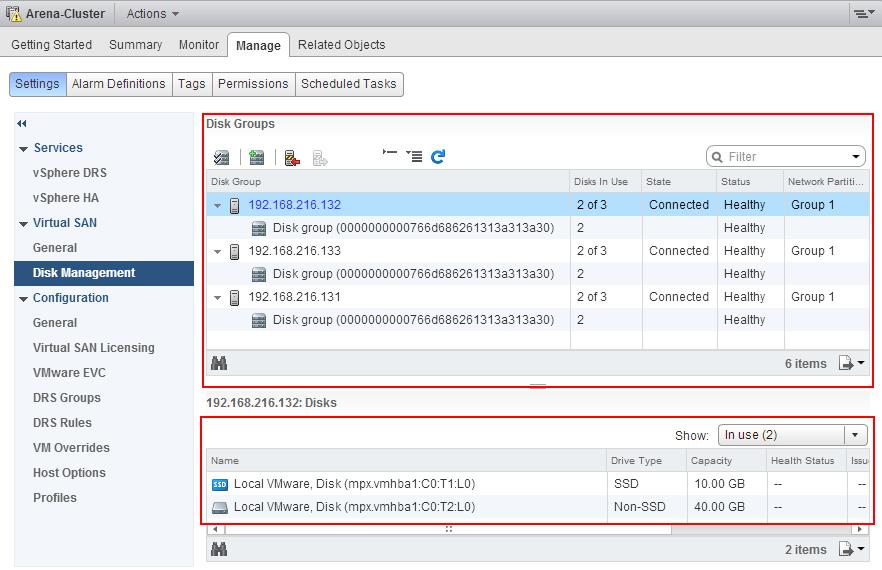Collapse the Virtual SAN section
Image resolution: width=882 pixels, height=570 pixels.
coord(23,224)
